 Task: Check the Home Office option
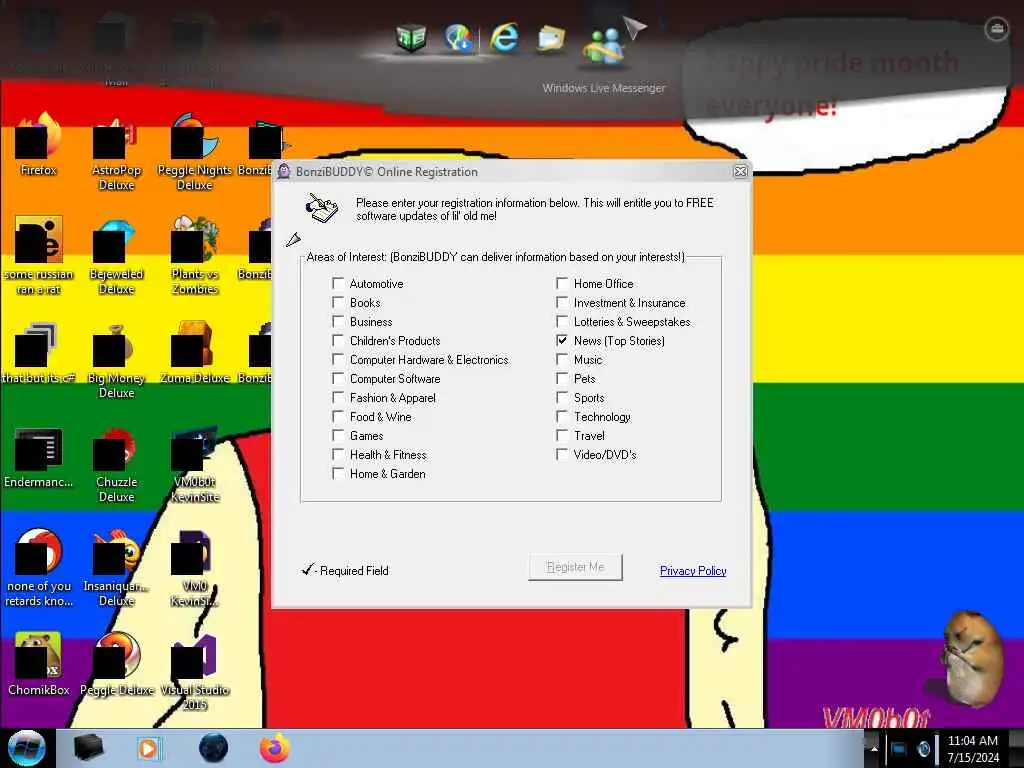562,283
